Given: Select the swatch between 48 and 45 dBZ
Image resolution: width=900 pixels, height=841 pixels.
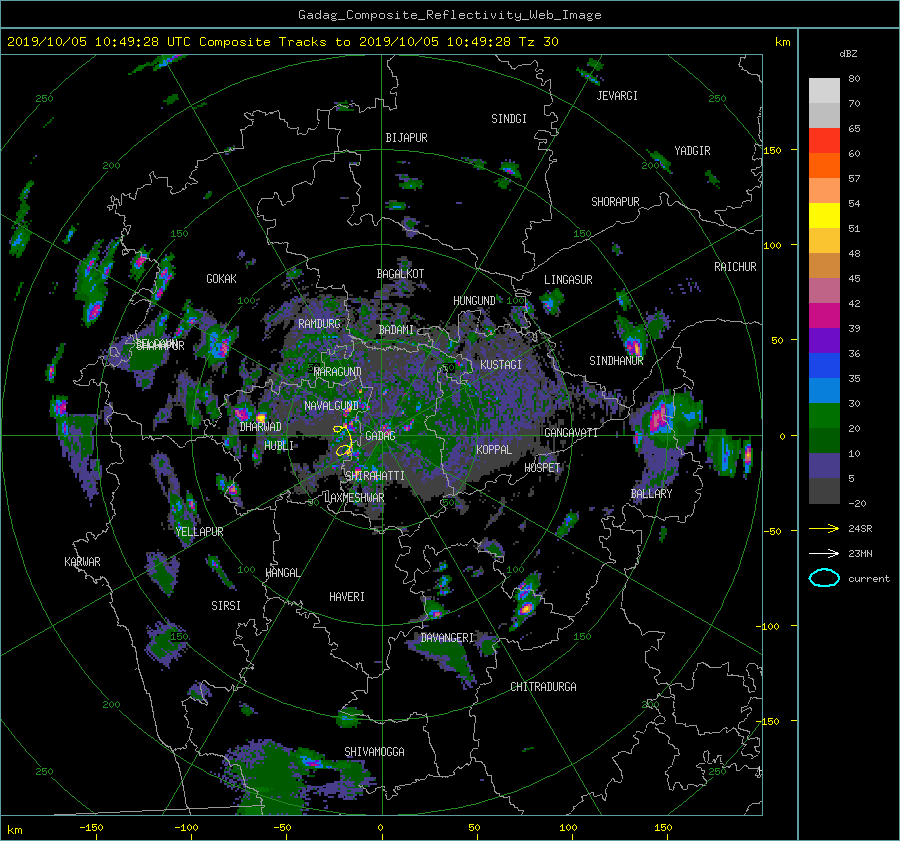Looking at the screenshot, I should coord(824,265).
